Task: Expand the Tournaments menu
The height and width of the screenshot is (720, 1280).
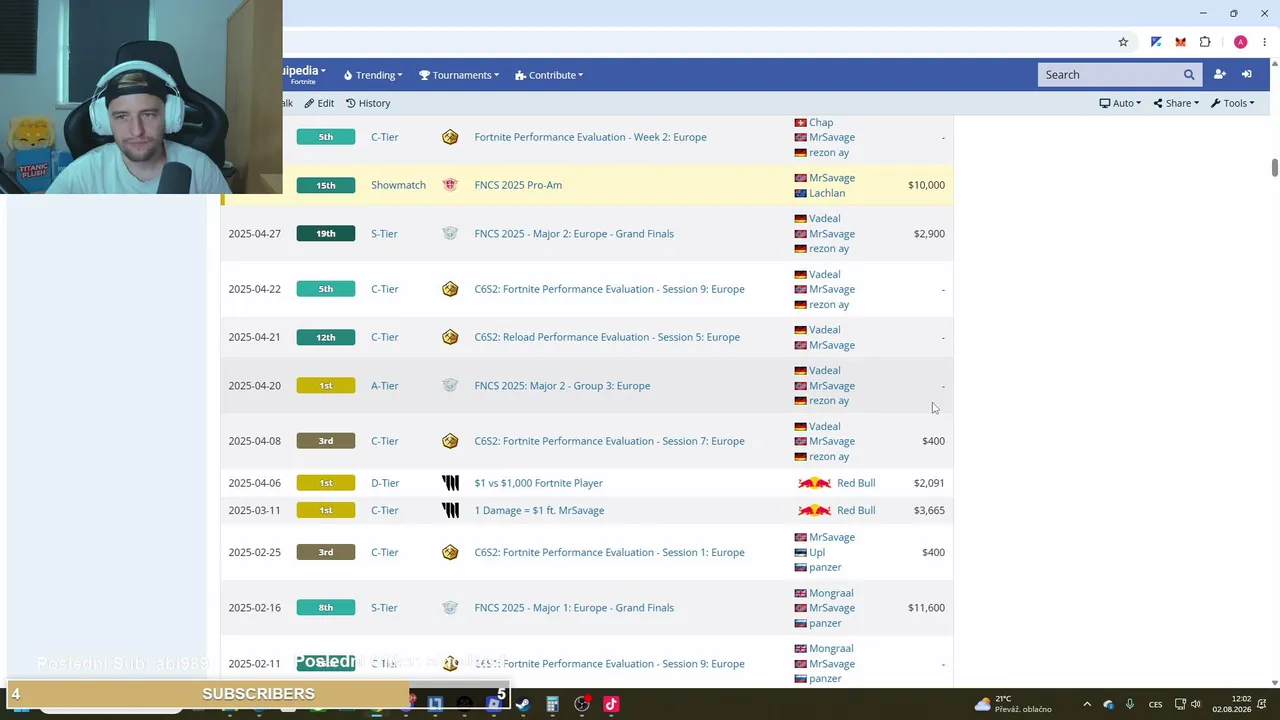Action: pyautogui.click(x=459, y=75)
